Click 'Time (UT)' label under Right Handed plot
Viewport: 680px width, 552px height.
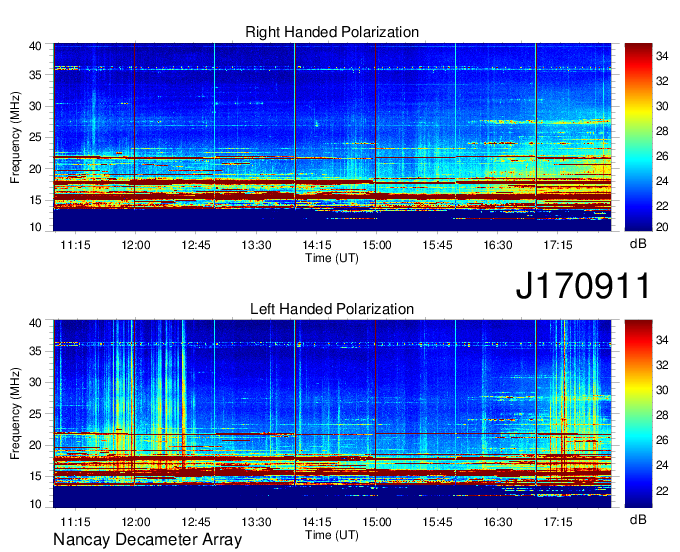click(332, 258)
